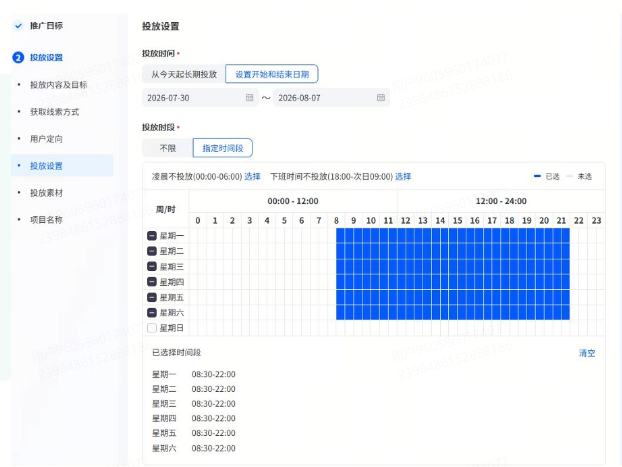Toggle 星期四 checkbox
This screenshot has height=467, width=622.
(x=152, y=282)
